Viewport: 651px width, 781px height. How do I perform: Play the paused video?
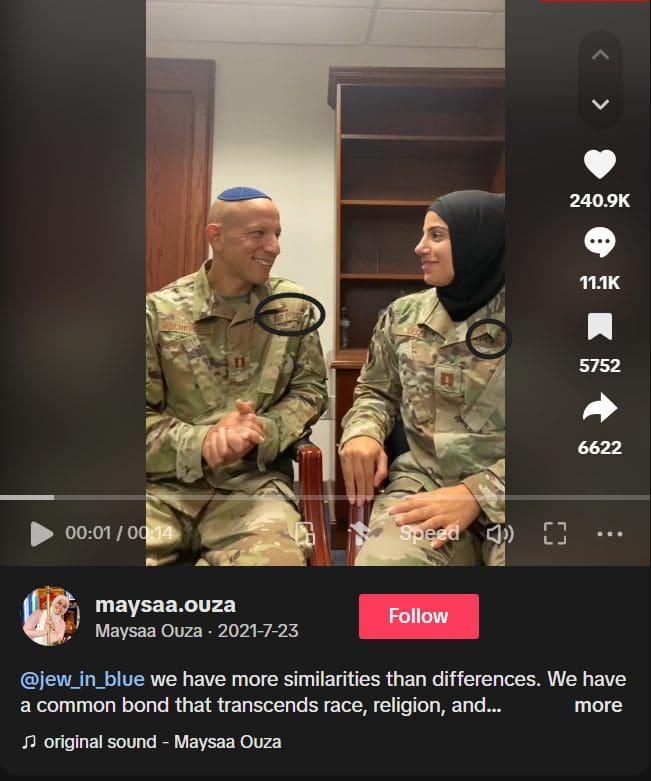41,534
